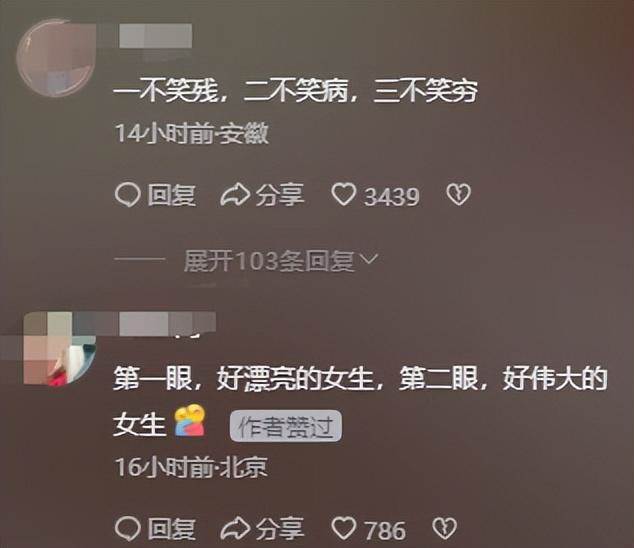Click the reply bubble icon on first comment

coord(128,195)
